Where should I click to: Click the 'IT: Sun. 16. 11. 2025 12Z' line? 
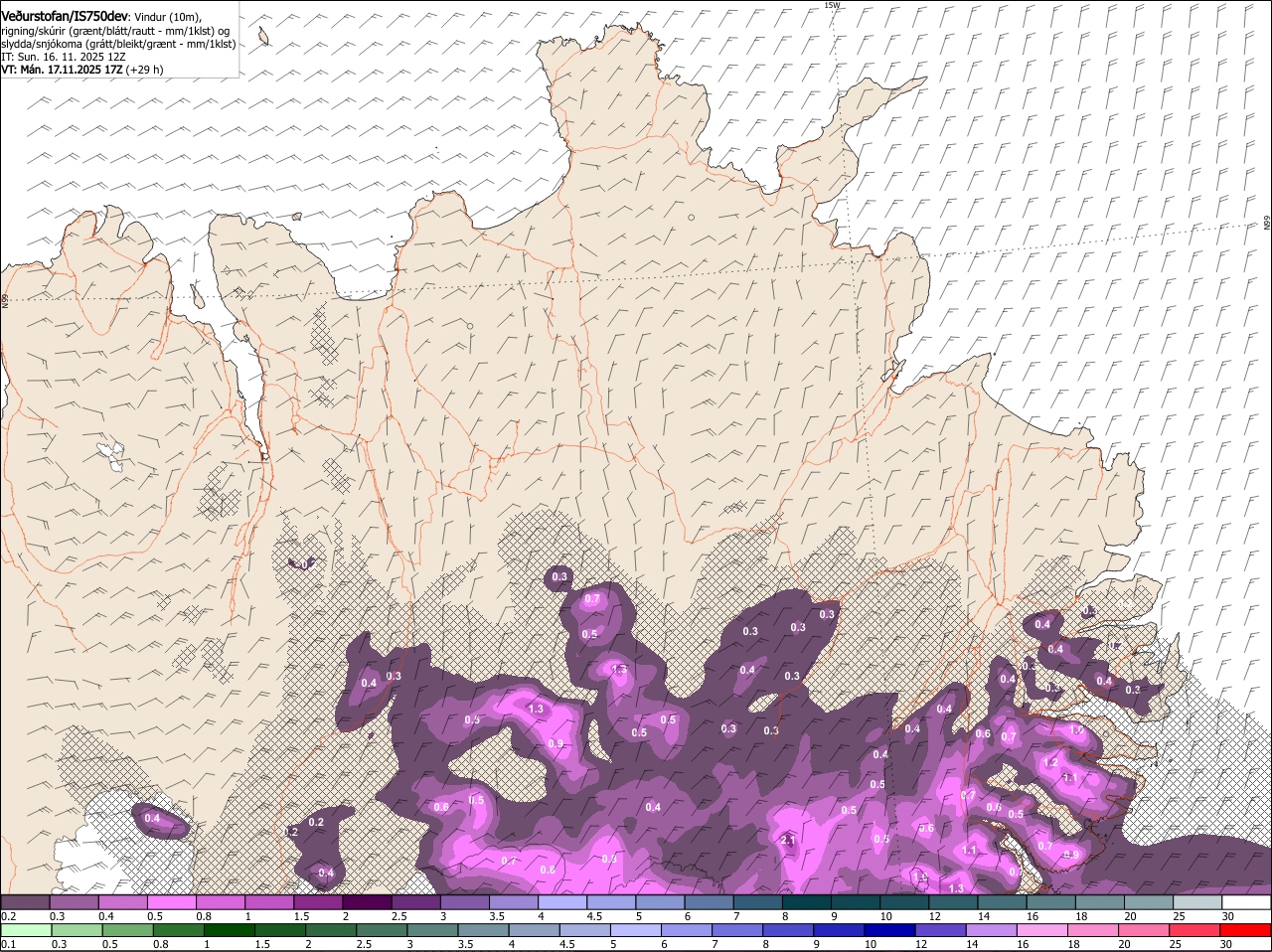pyautogui.click(x=63, y=57)
